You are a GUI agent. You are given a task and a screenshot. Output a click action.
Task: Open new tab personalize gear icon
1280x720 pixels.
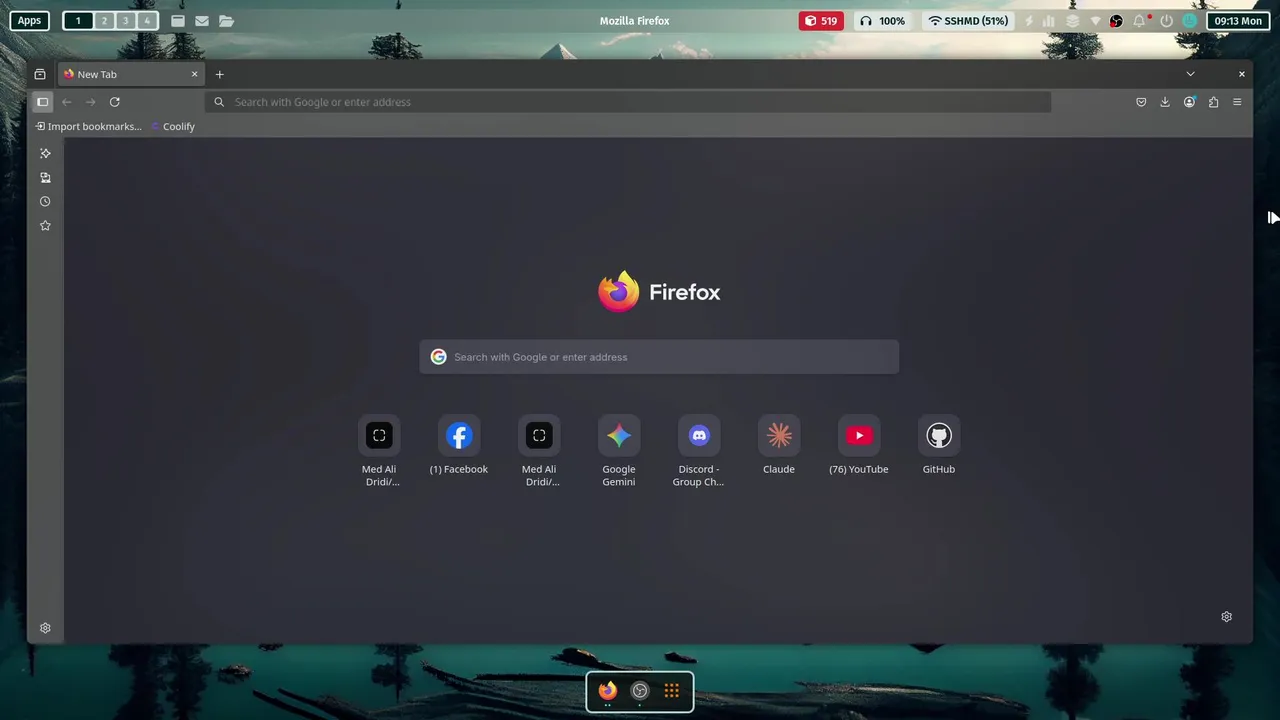[1226, 617]
